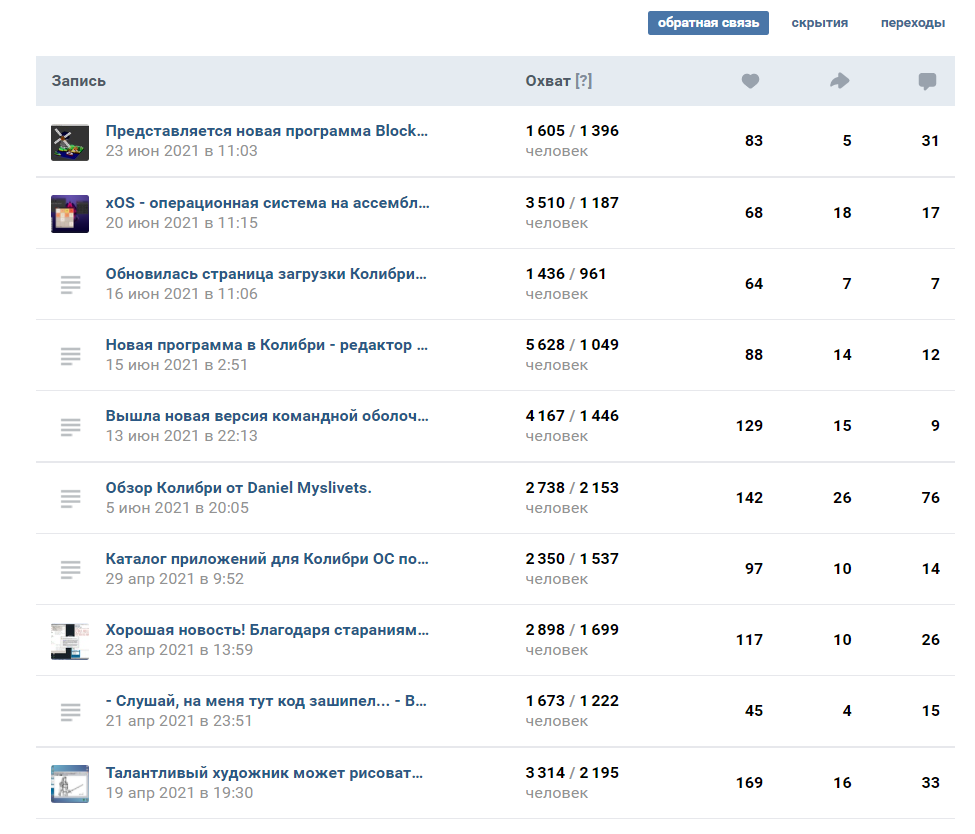The height and width of the screenshot is (834, 975).
Task: Click the text-post icon beside Слушай, на меня post
Action: [70, 711]
